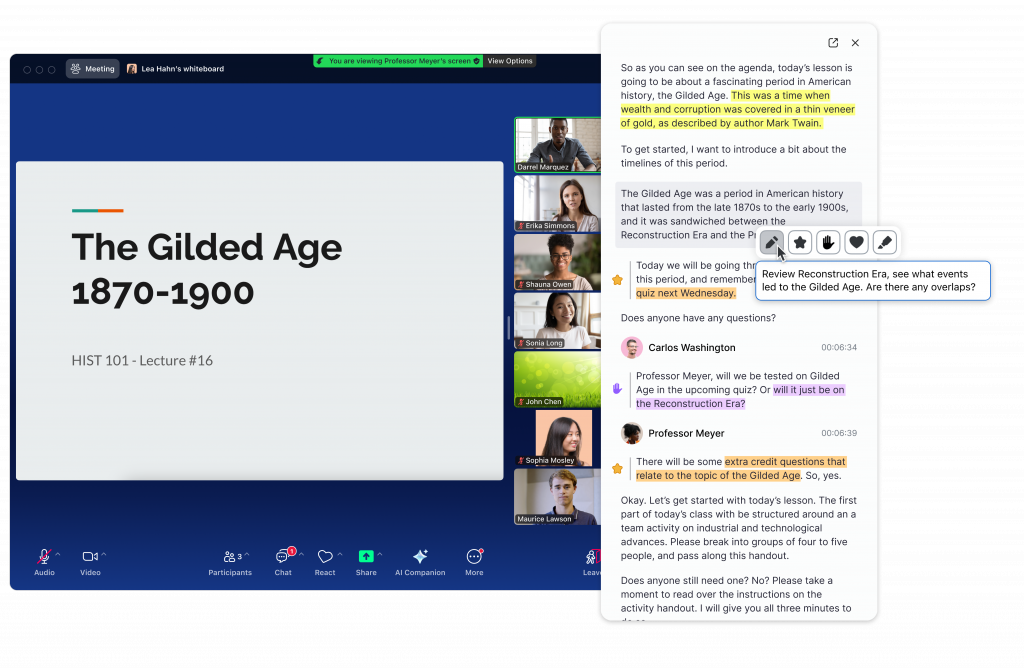
Task: Select the highlighter tool in popup toolbar
Action: click(x=884, y=242)
